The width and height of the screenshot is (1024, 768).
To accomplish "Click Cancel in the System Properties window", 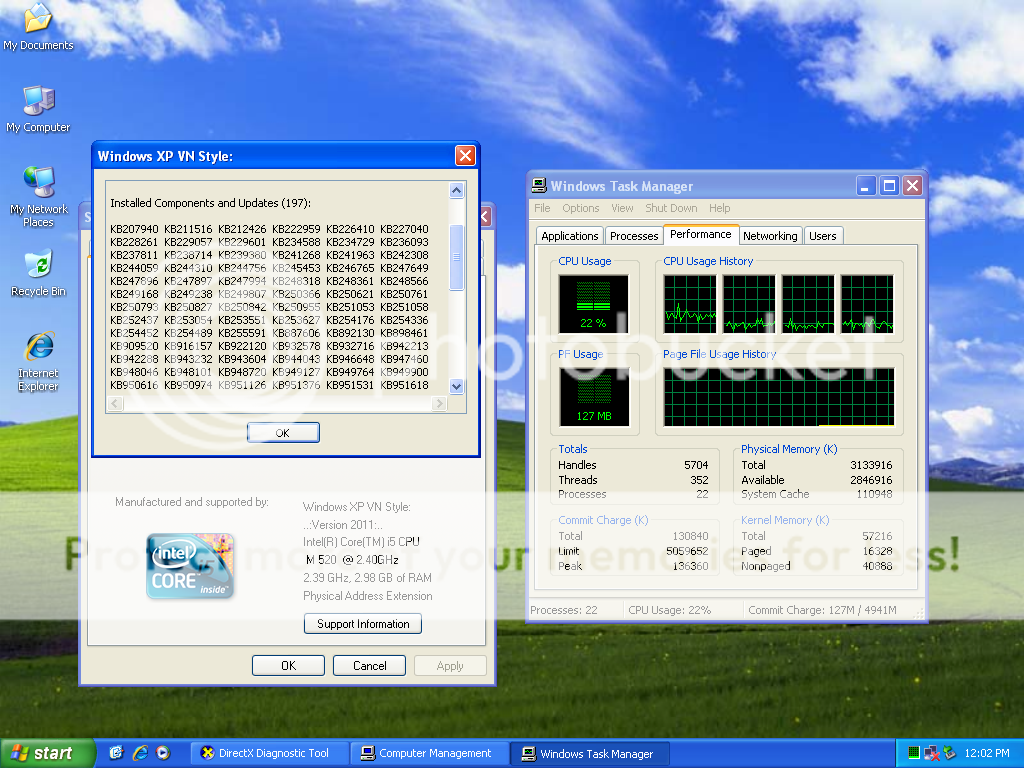I will (370, 665).
